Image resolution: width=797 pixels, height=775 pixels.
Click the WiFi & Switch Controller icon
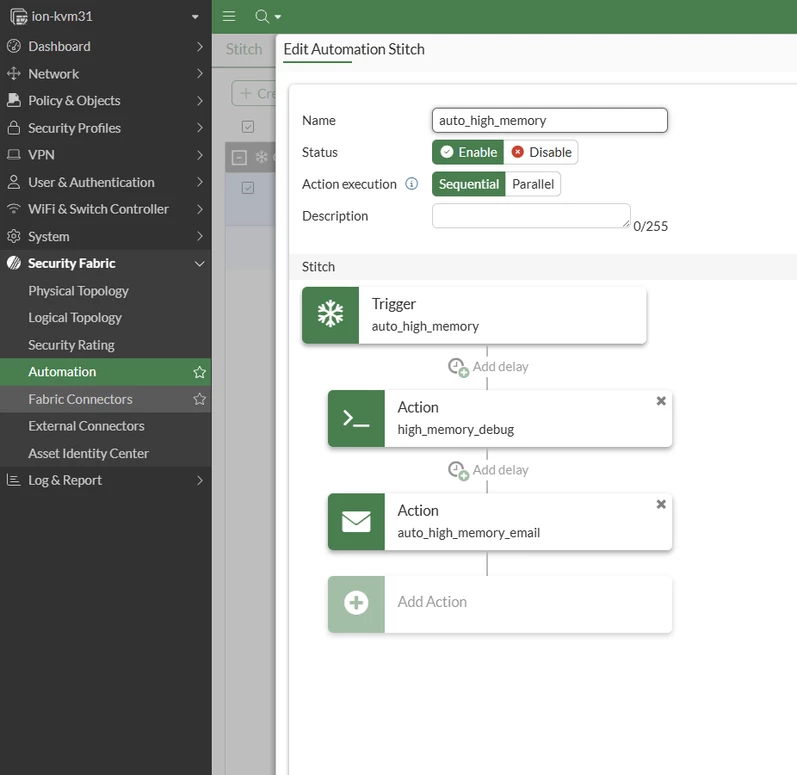[14, 208]
